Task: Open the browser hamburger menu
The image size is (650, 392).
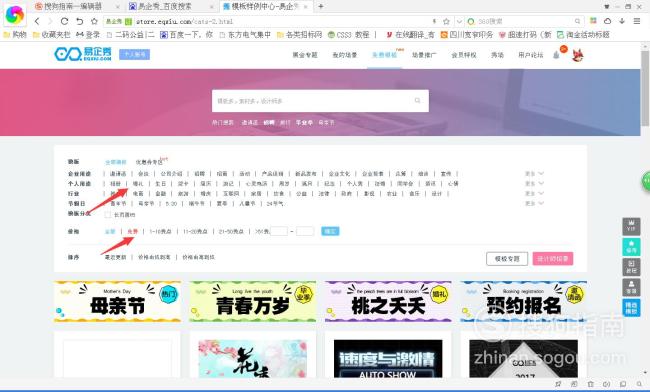Action: click(637, 21)
